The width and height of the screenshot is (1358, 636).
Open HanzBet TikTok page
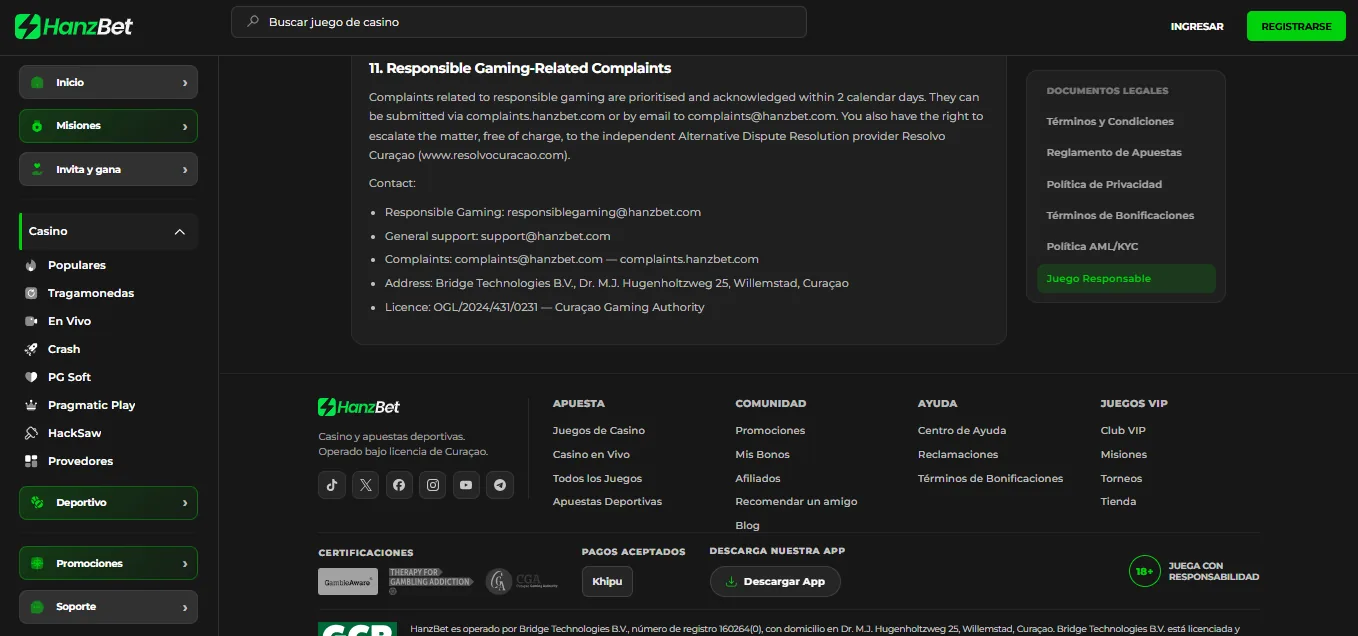tap(332, 485)
